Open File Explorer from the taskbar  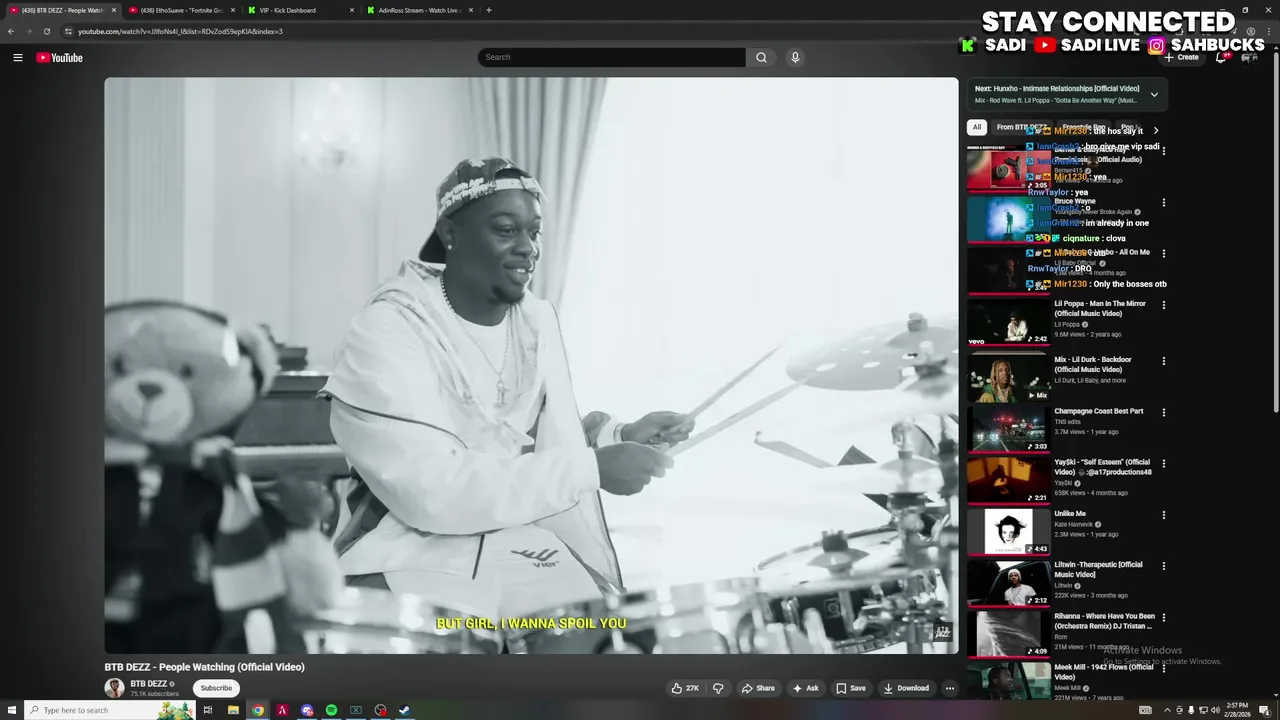[x=233, y=710]
